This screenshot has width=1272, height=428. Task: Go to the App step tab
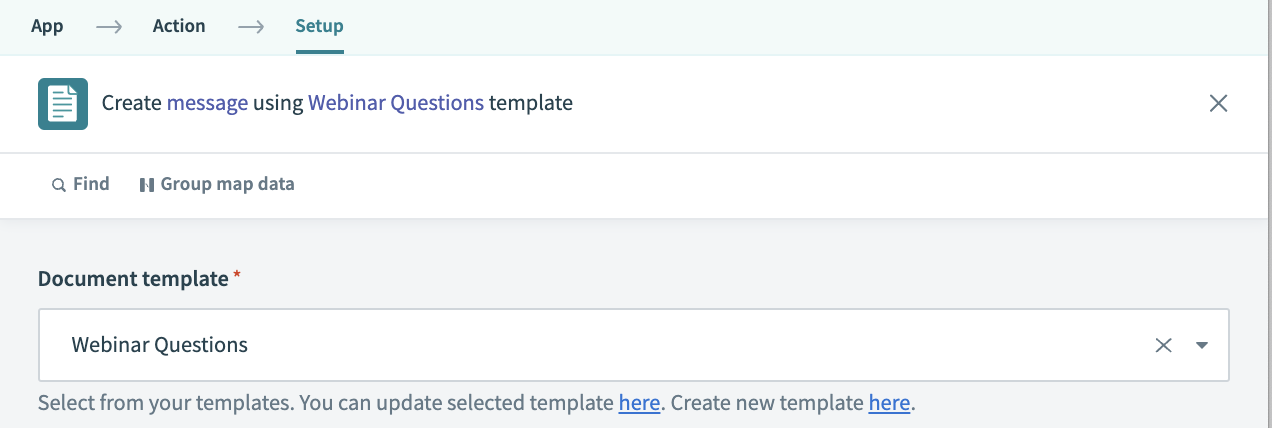pyautogui.click(x=47, y=27)
